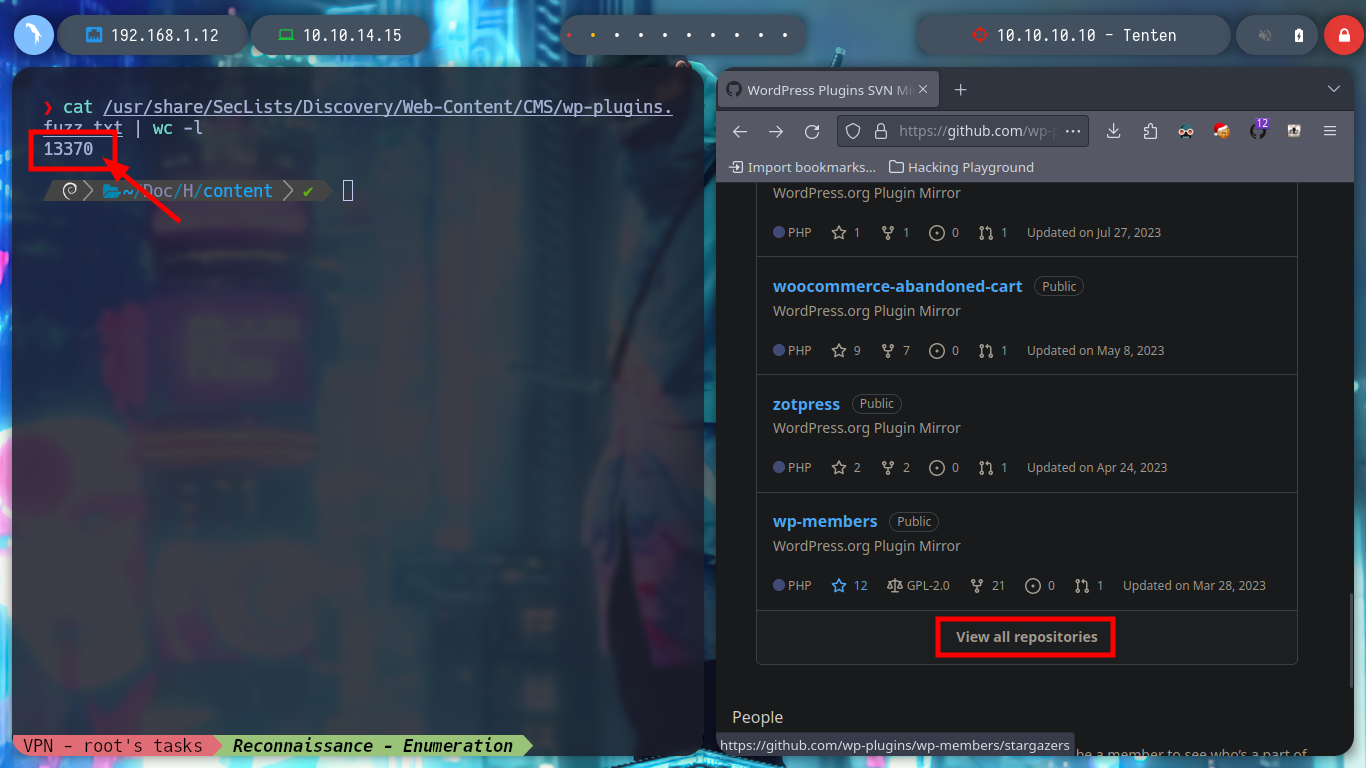Click Import bookmarks in bookmarks bar
This screenshot has height=768, width=1366.
tap(802, 167)
